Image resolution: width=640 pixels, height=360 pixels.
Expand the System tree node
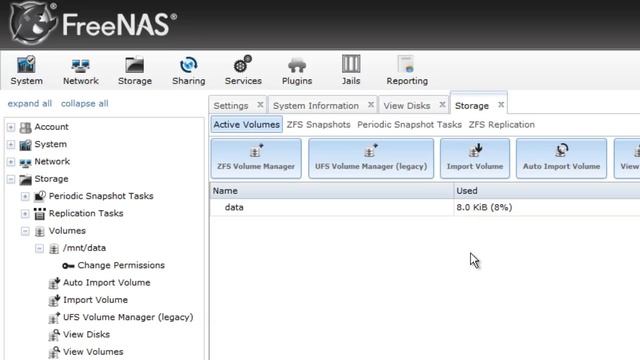pos(11,144)
